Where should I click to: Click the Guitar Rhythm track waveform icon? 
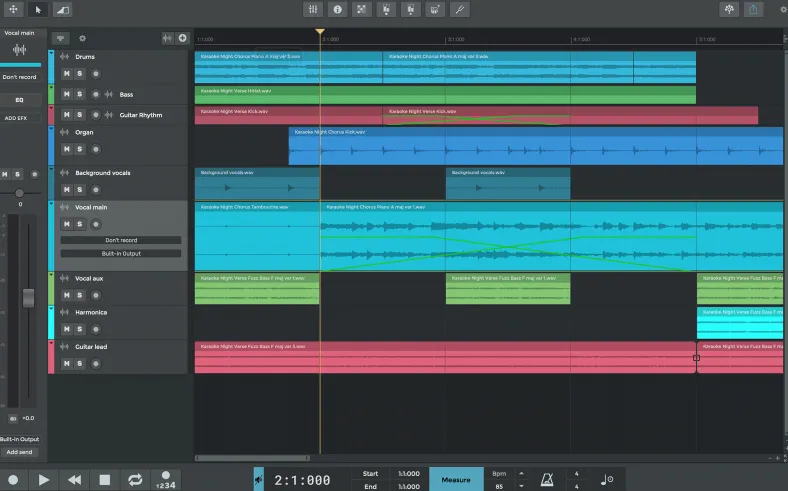(x=109, y=115)
